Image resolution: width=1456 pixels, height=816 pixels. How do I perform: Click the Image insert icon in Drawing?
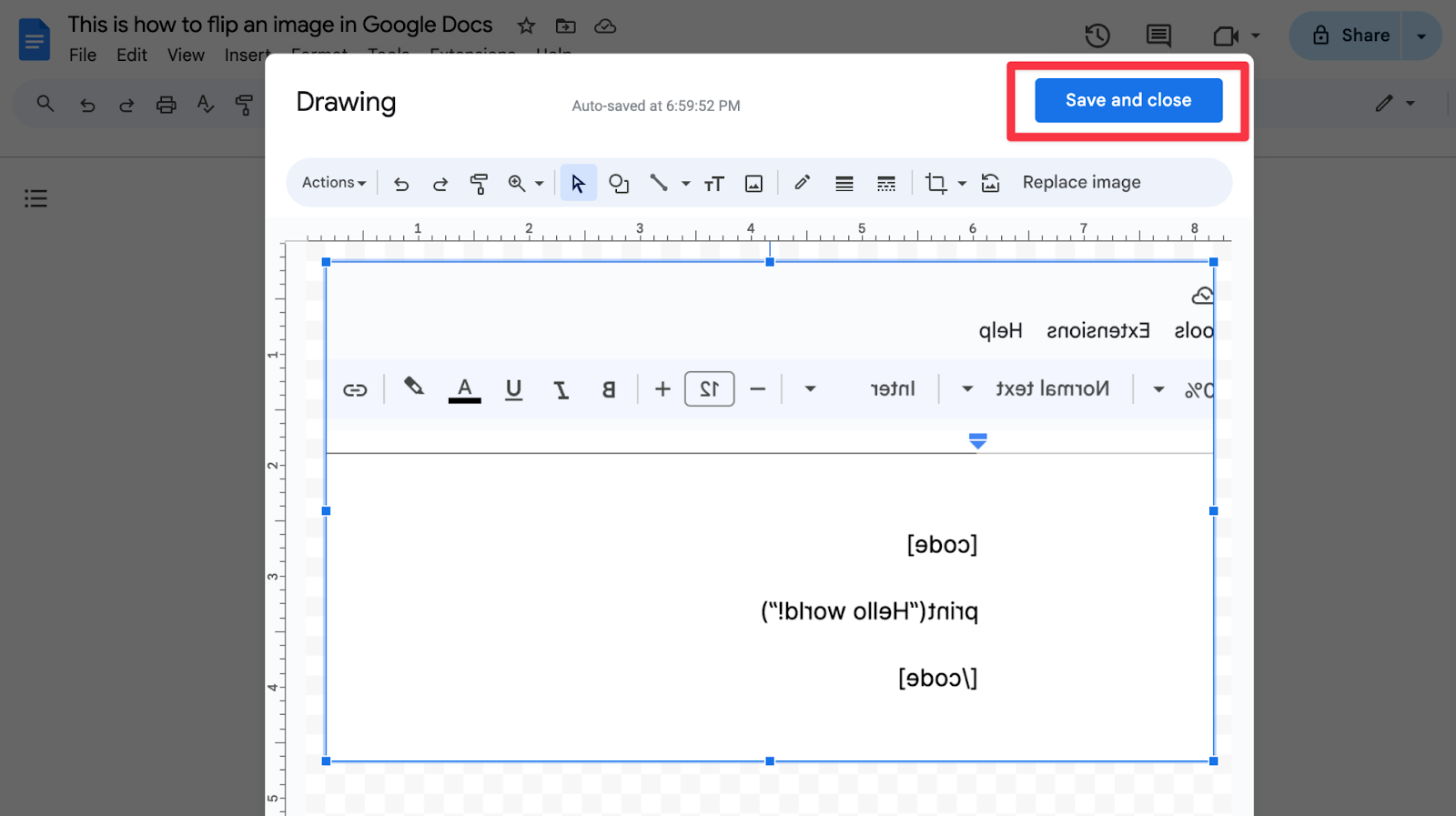753,184
